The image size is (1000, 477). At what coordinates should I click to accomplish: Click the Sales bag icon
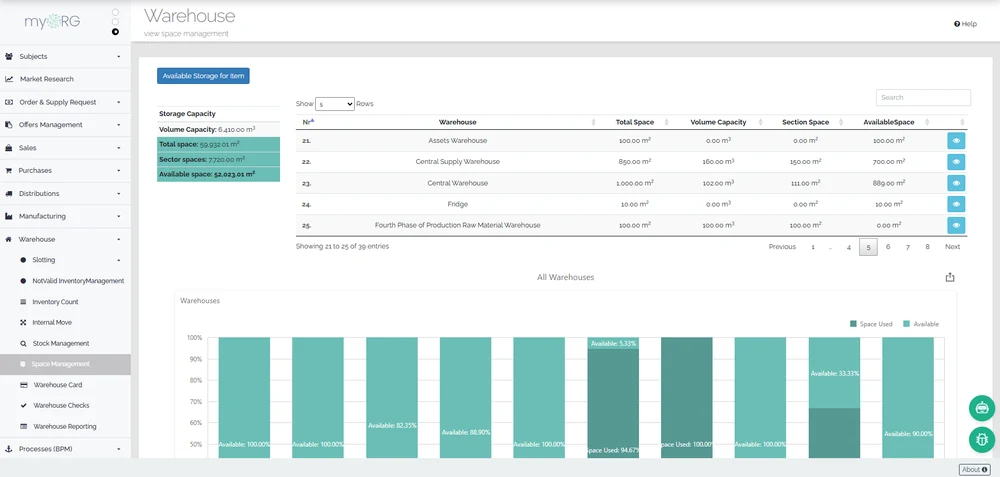(9, 147)
